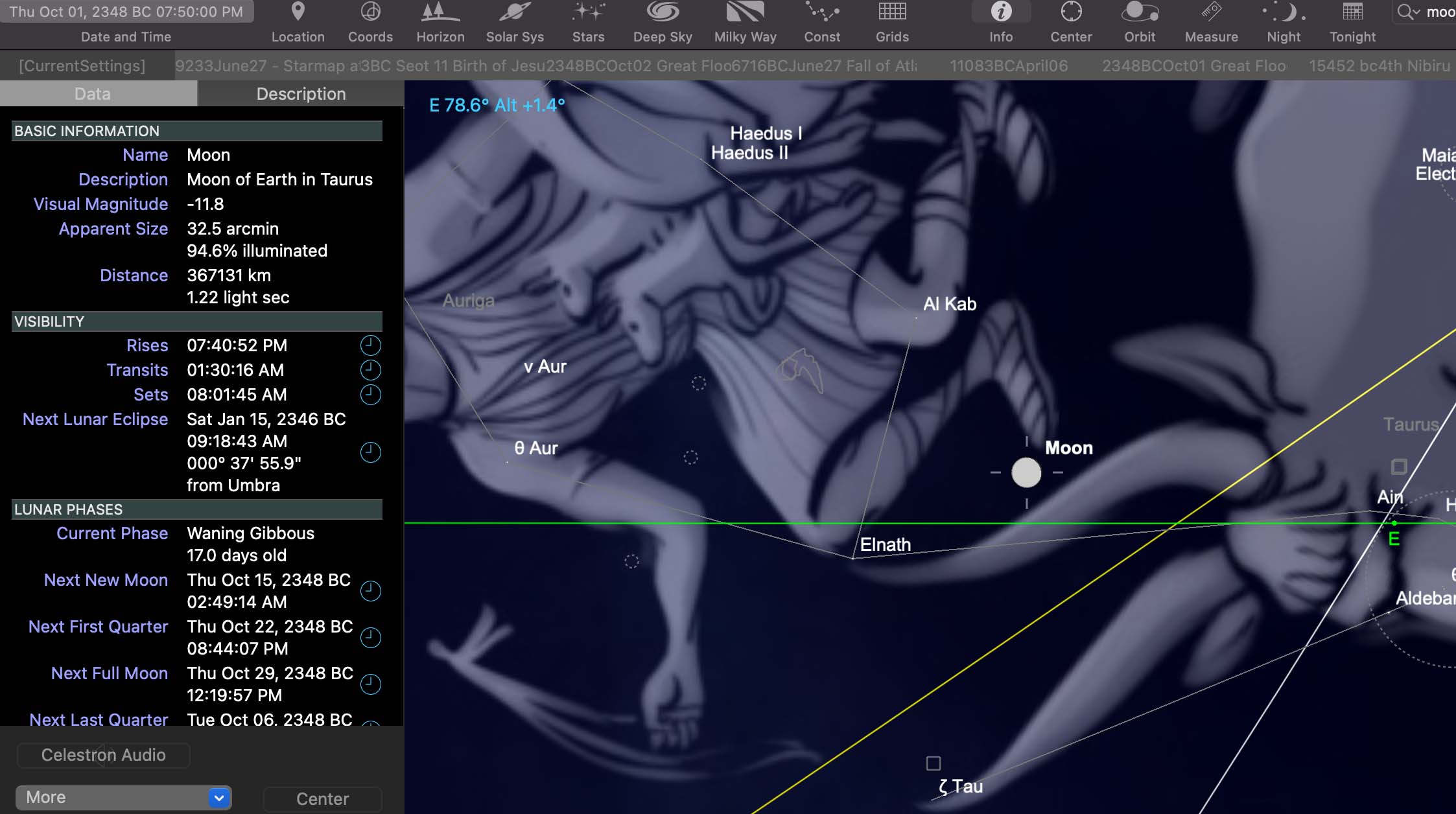The height and width of the screenshot is (814, 1456).
Task: Click the Current Phase label
Action: (x=112, y=533)
